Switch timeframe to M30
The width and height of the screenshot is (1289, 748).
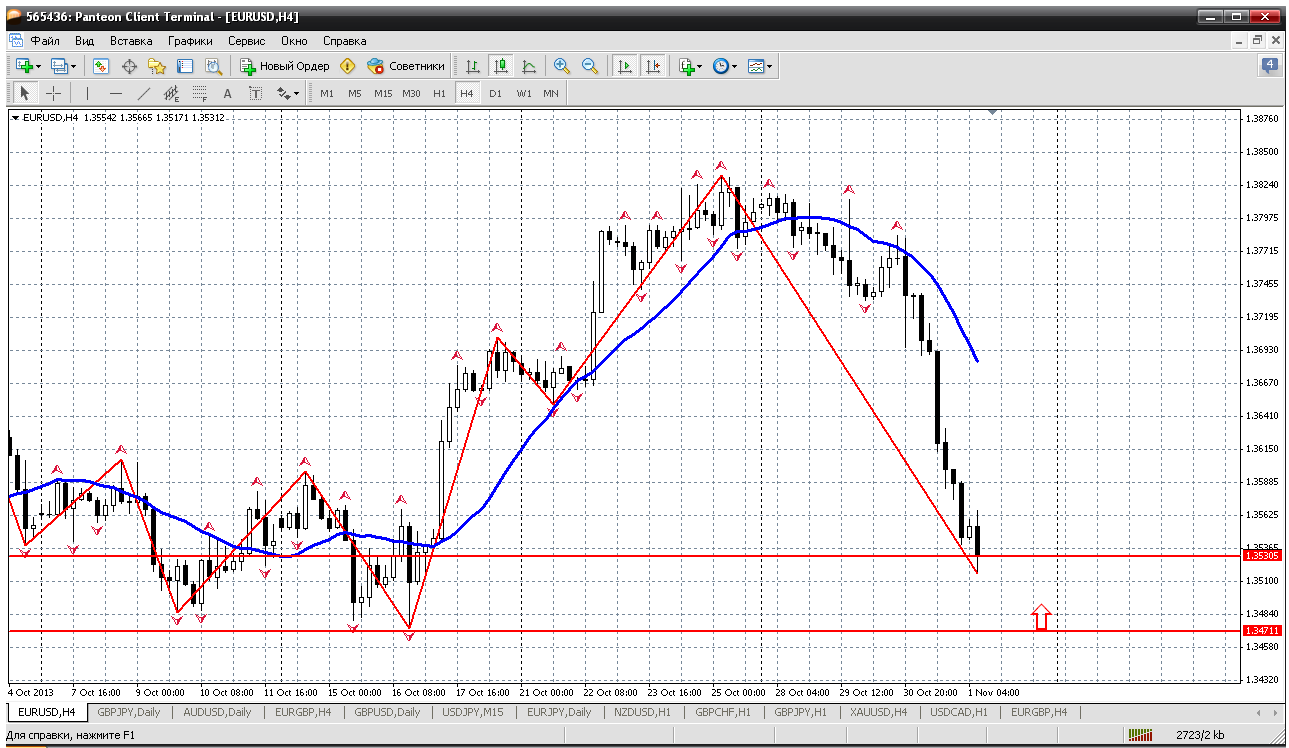[x=411, y=93]
